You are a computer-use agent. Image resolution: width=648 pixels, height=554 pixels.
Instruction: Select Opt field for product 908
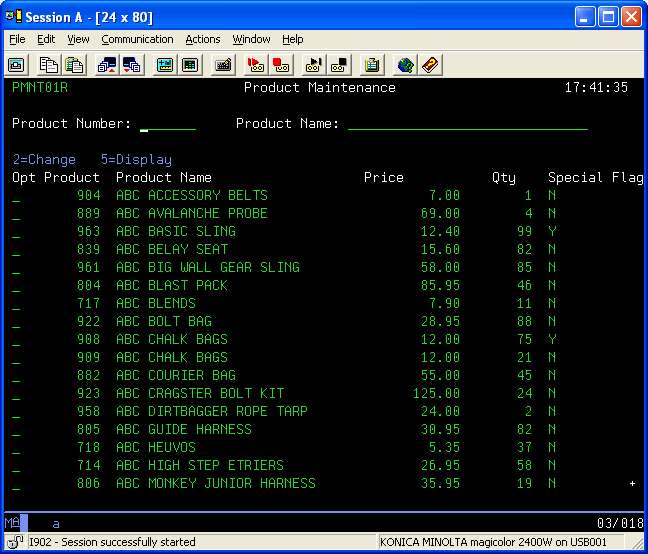coord(16,340)
